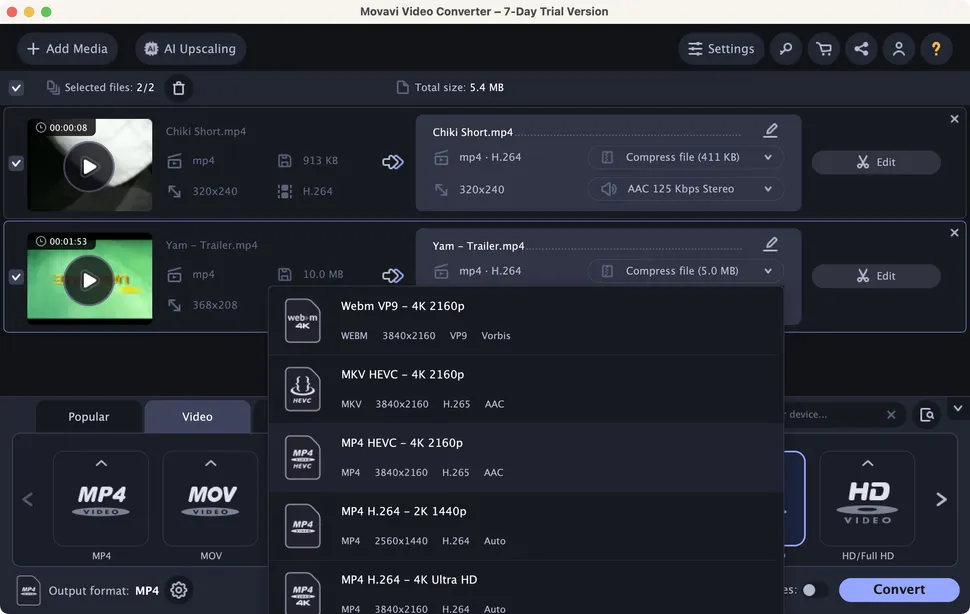Open the shopping cart icon
This screenshot has width=970, height=614.
[823, 48]
